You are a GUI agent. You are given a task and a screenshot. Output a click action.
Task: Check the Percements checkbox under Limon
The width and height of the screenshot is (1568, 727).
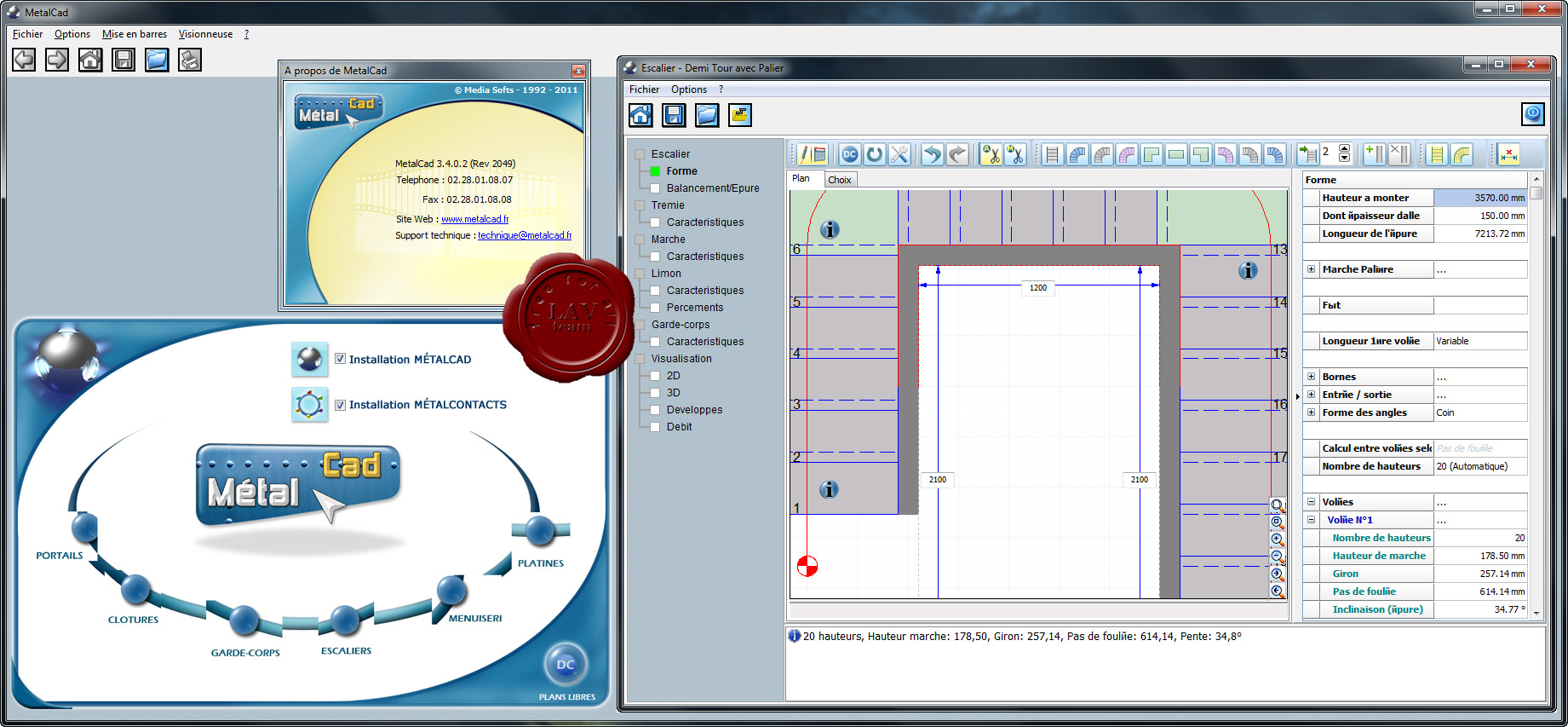(x=655, y=308)
